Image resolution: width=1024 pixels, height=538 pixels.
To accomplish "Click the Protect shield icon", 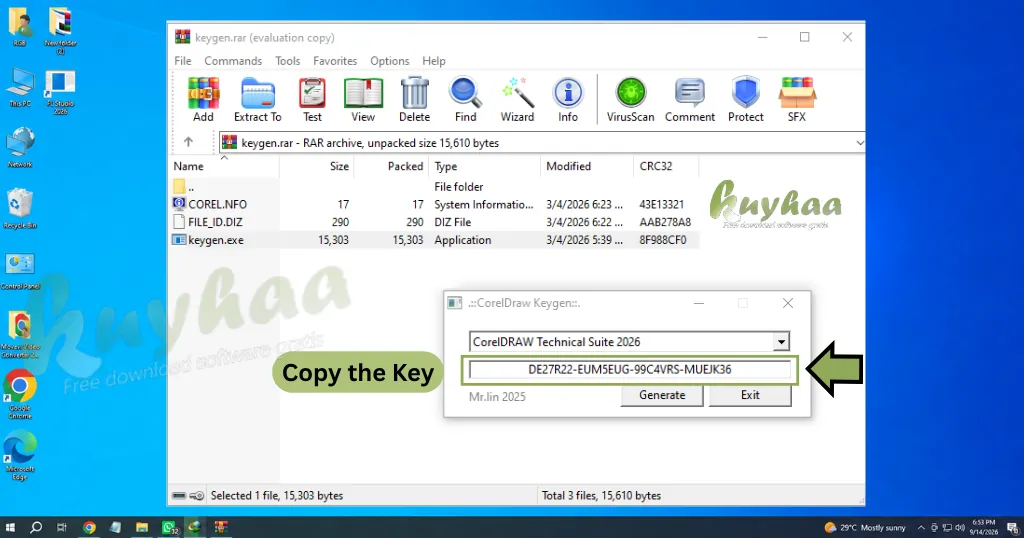I will [745, 99].
